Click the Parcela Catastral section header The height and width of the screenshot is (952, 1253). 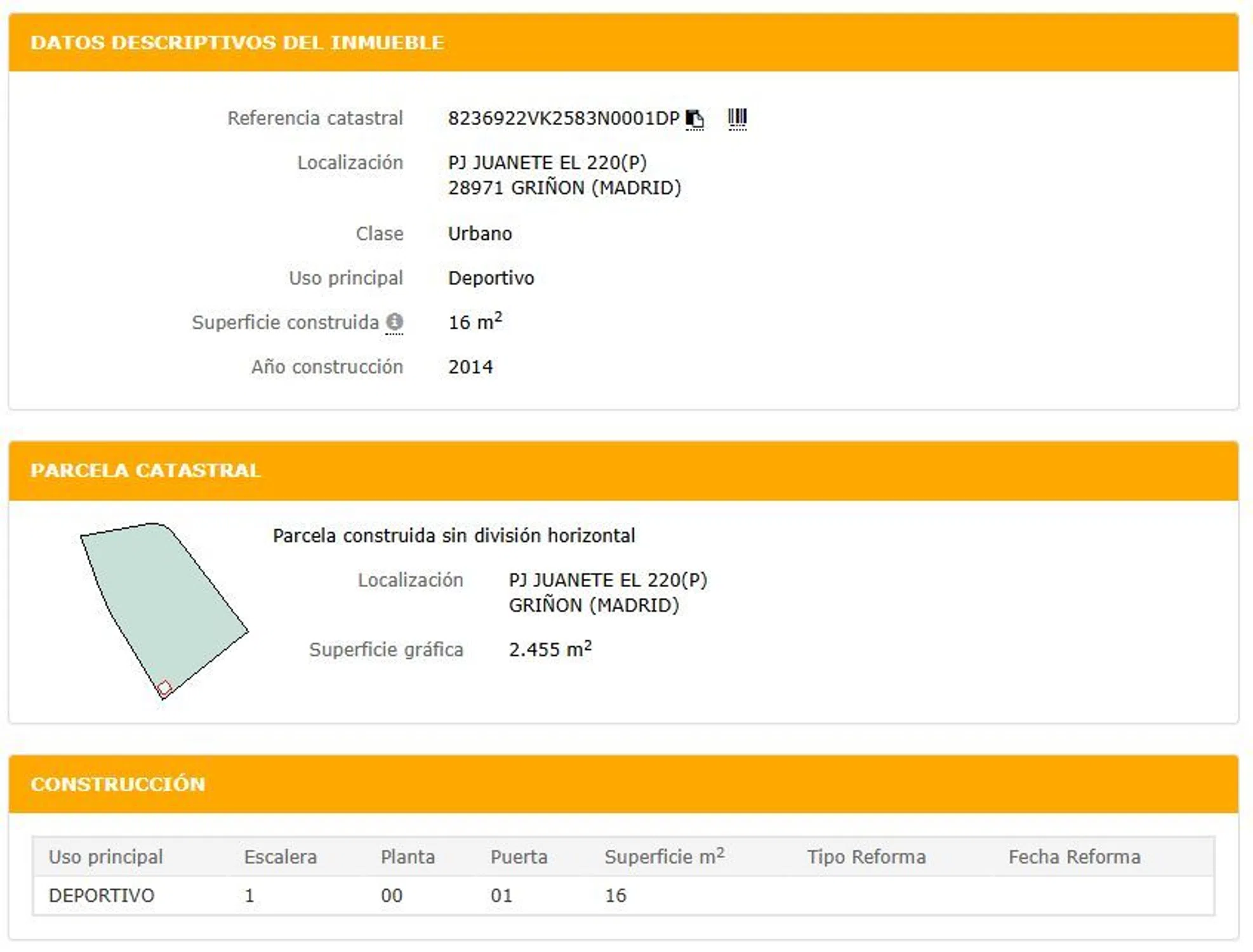145,470
